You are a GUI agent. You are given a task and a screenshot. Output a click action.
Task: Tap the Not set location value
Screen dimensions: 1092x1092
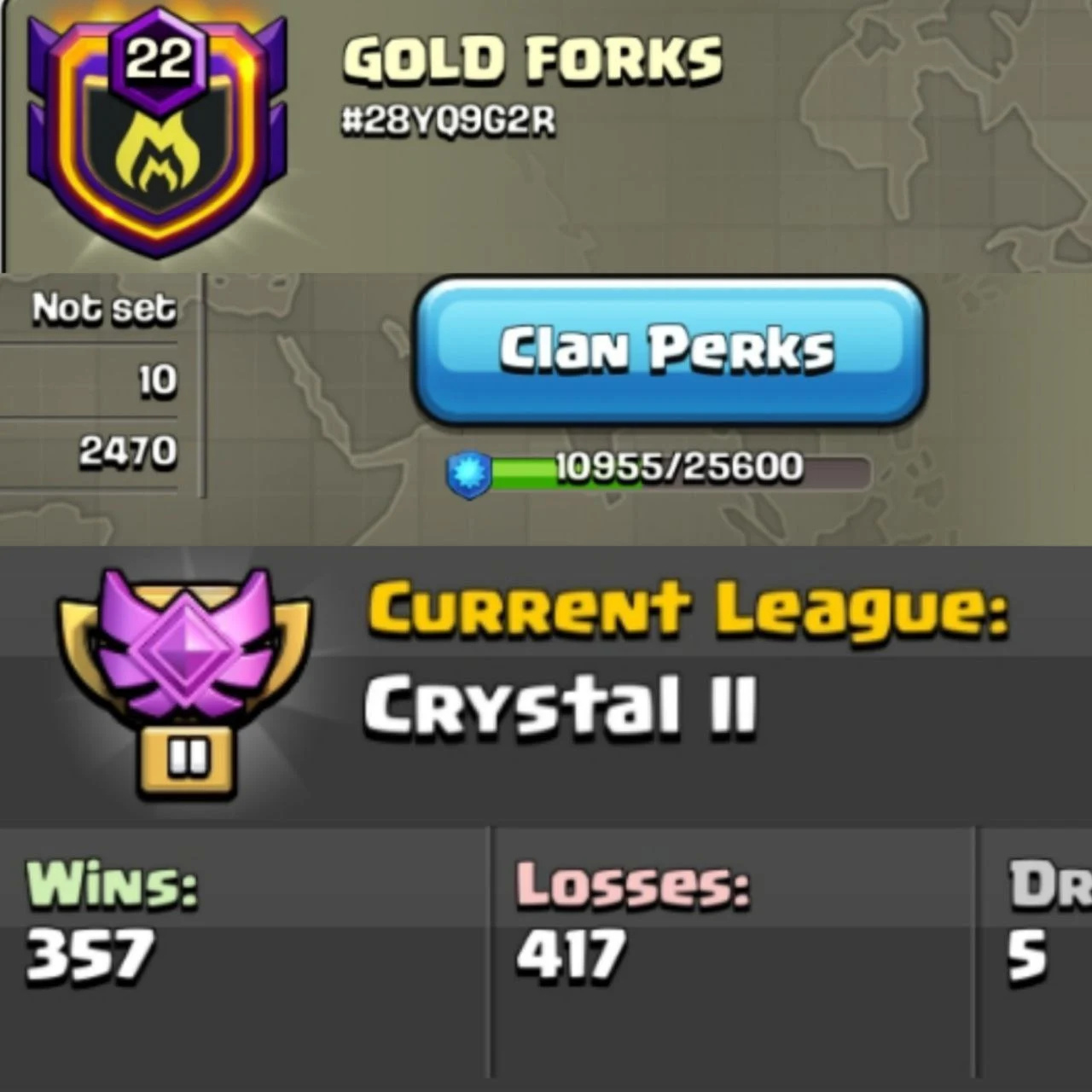(x=104, y=308)
